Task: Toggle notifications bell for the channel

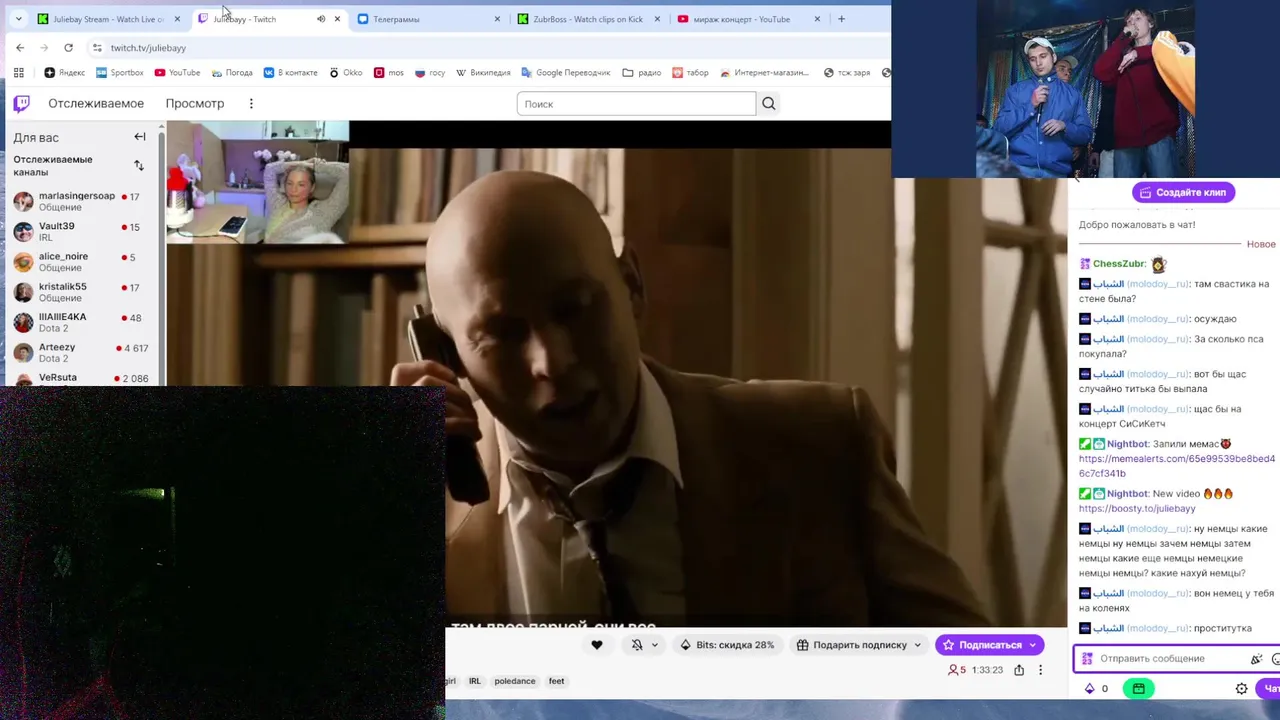Action: tap(637, 645)
